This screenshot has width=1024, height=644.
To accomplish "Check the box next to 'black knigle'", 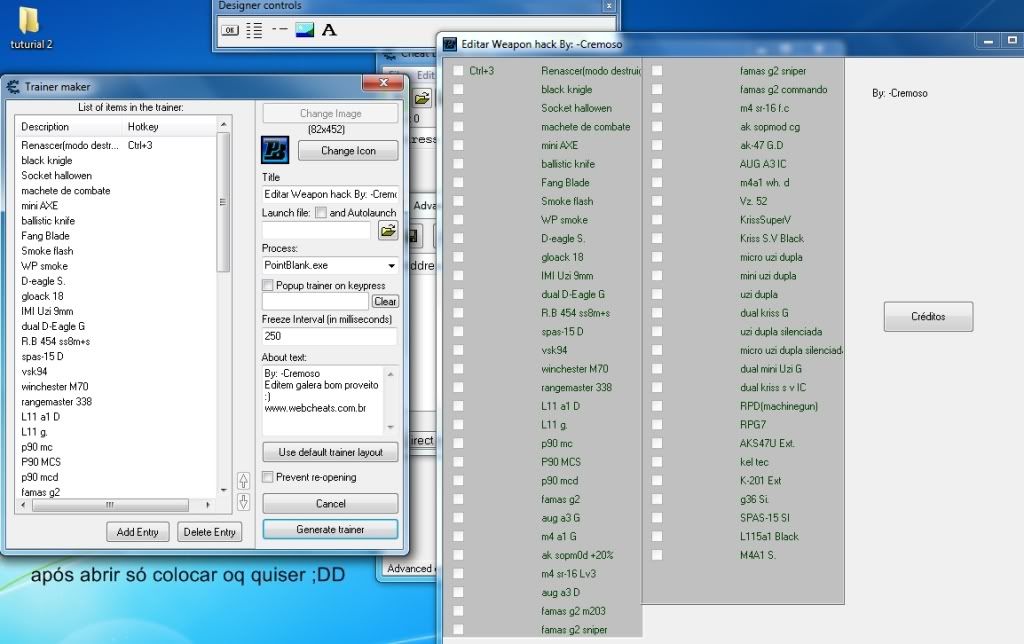I will [x=458, y=90].
